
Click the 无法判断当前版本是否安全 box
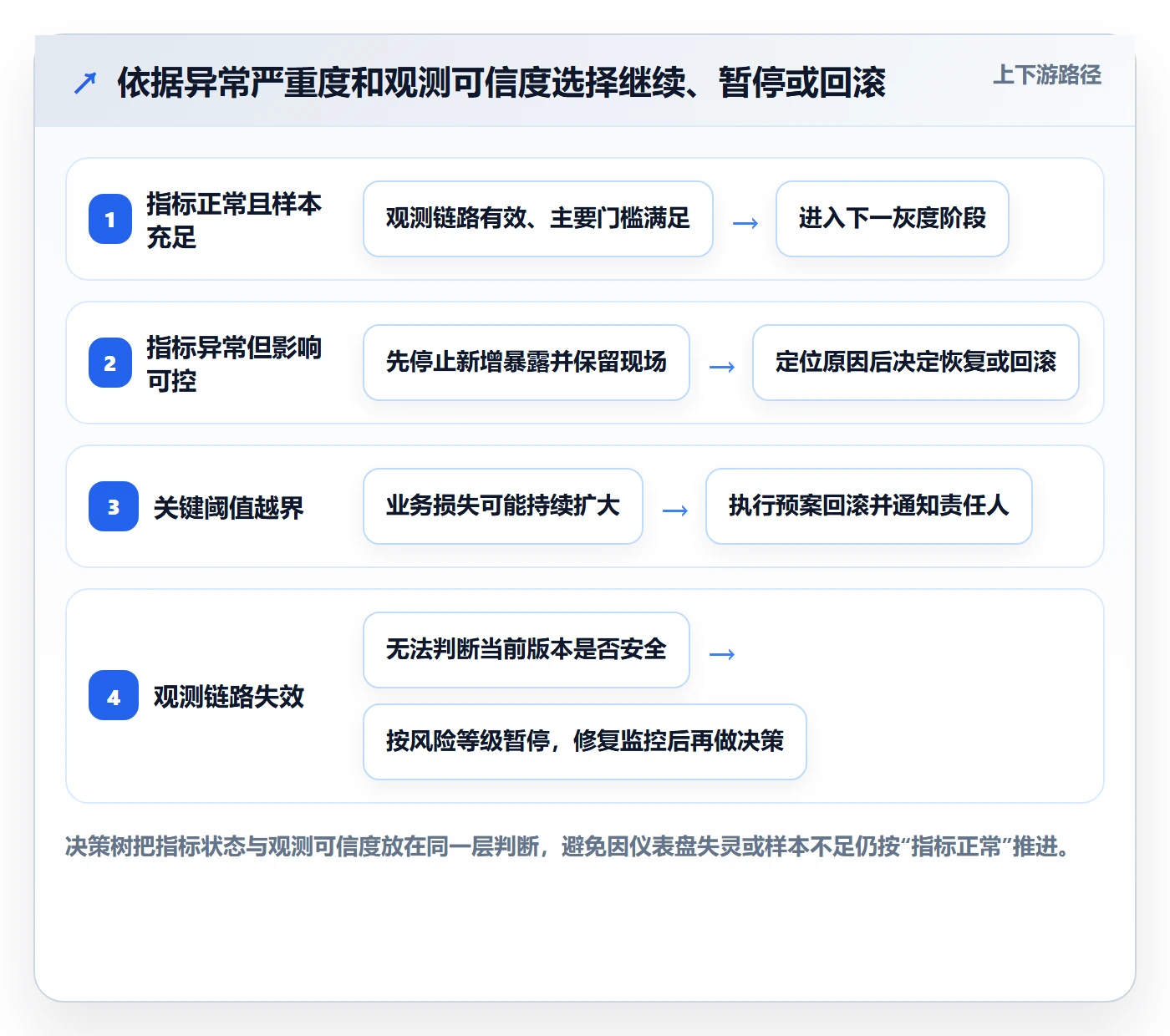click(526, 650)
